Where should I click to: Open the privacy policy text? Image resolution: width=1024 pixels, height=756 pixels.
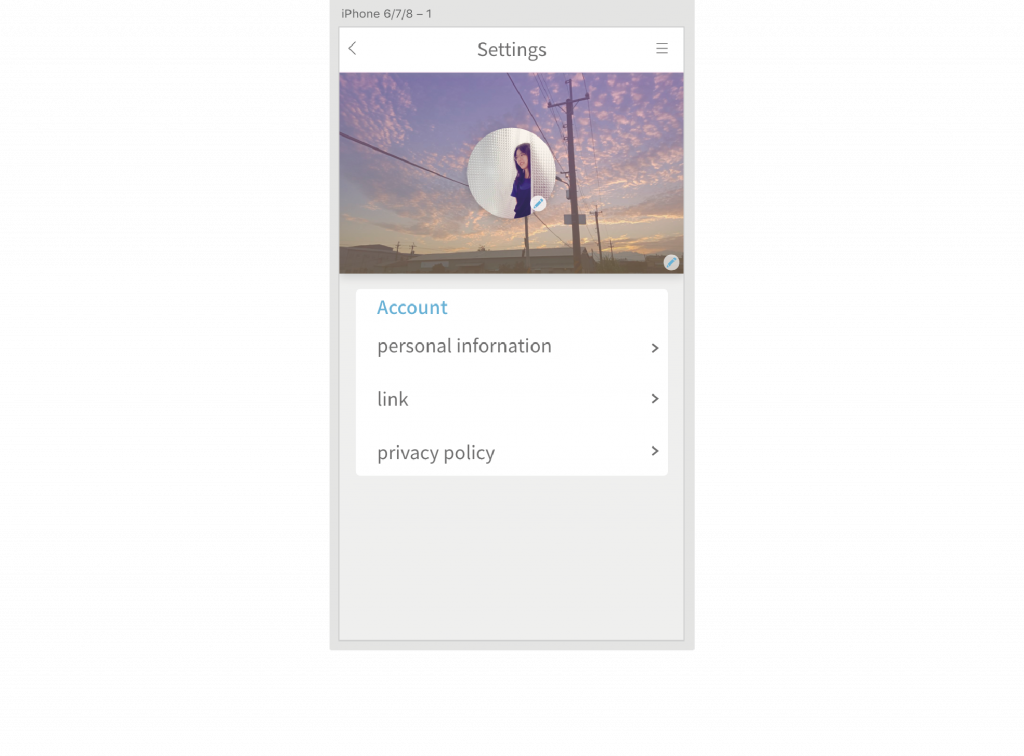point(436,452)
